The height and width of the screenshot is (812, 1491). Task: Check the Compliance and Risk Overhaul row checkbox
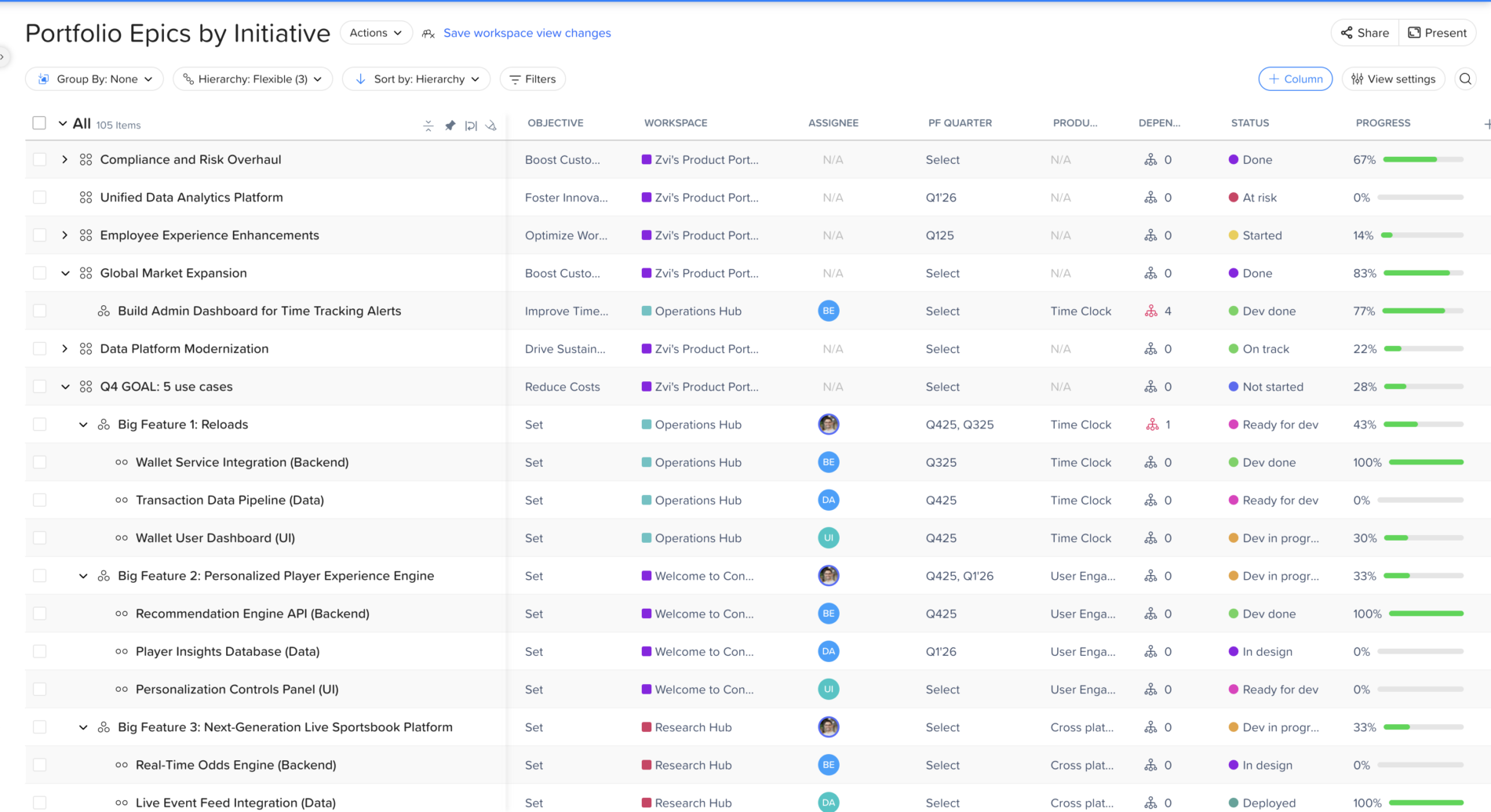click(39, 160)
